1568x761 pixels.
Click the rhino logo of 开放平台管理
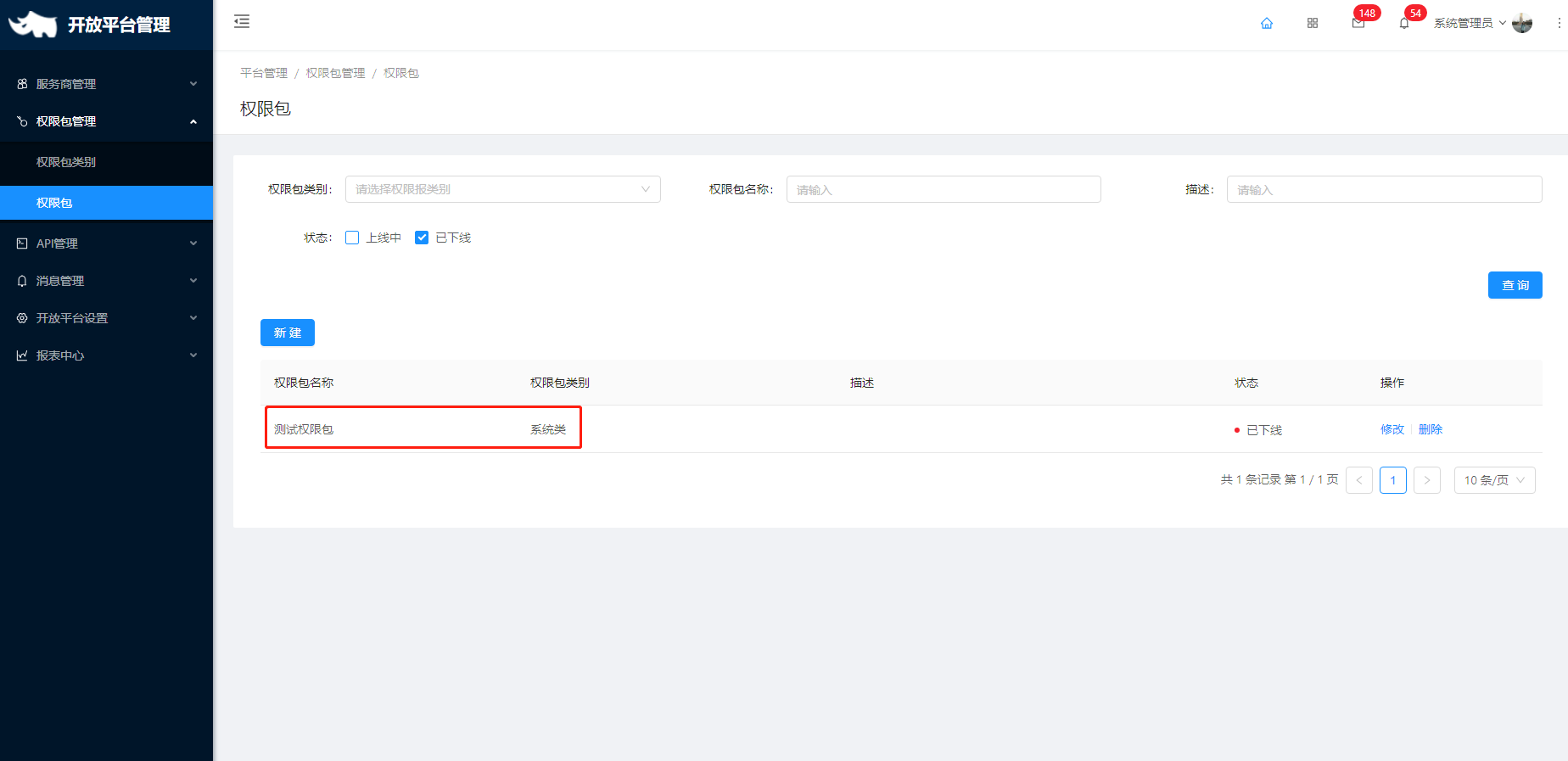click(x=32, y=25)
